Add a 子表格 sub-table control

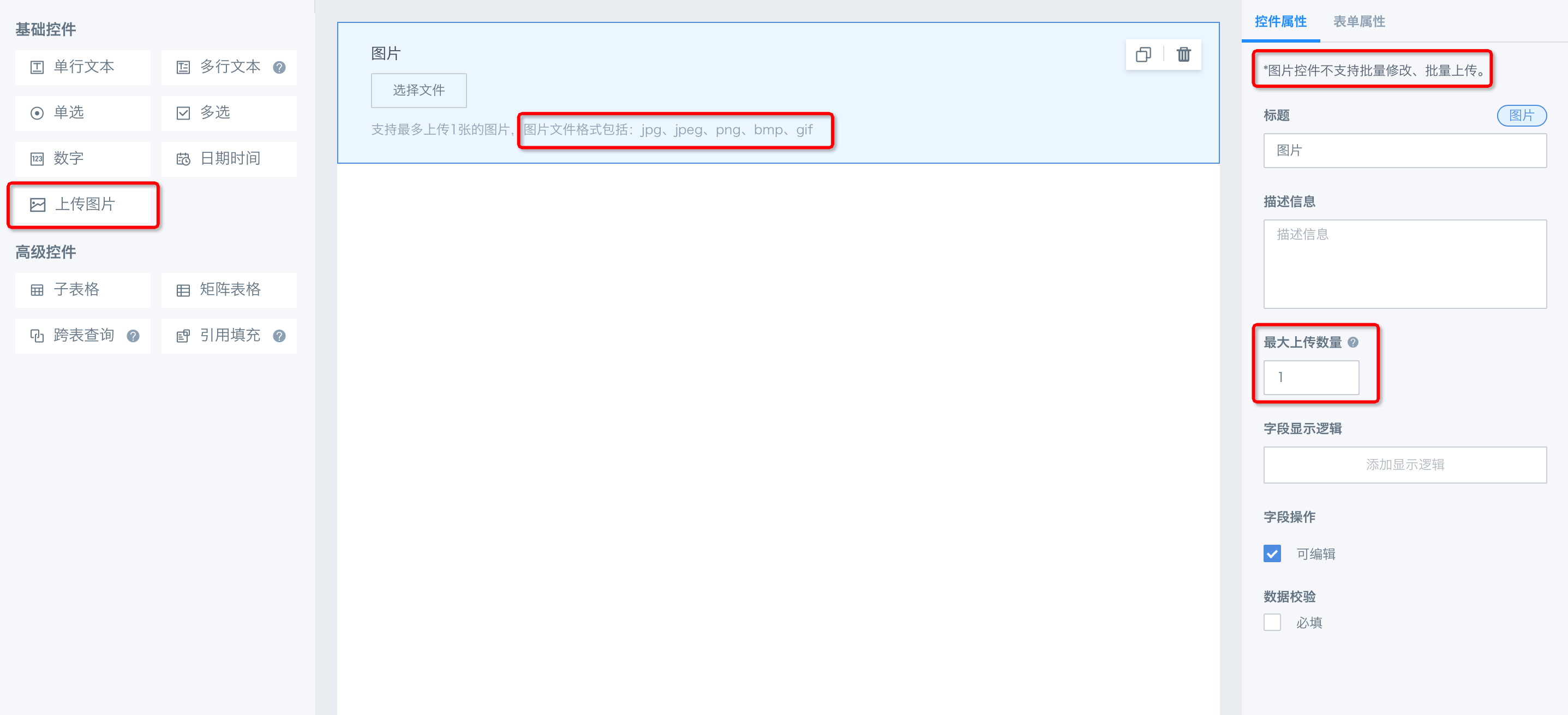point(83,290)
